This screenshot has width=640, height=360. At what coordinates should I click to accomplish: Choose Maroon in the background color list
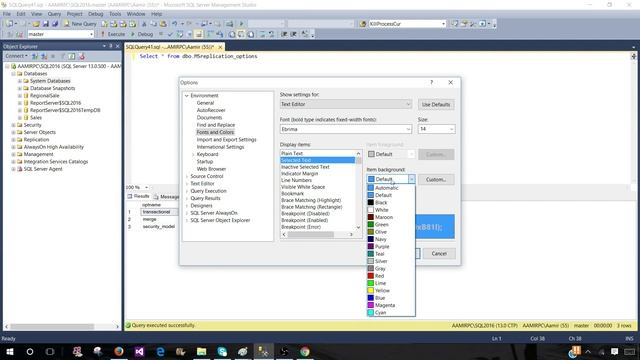point(391,218)
